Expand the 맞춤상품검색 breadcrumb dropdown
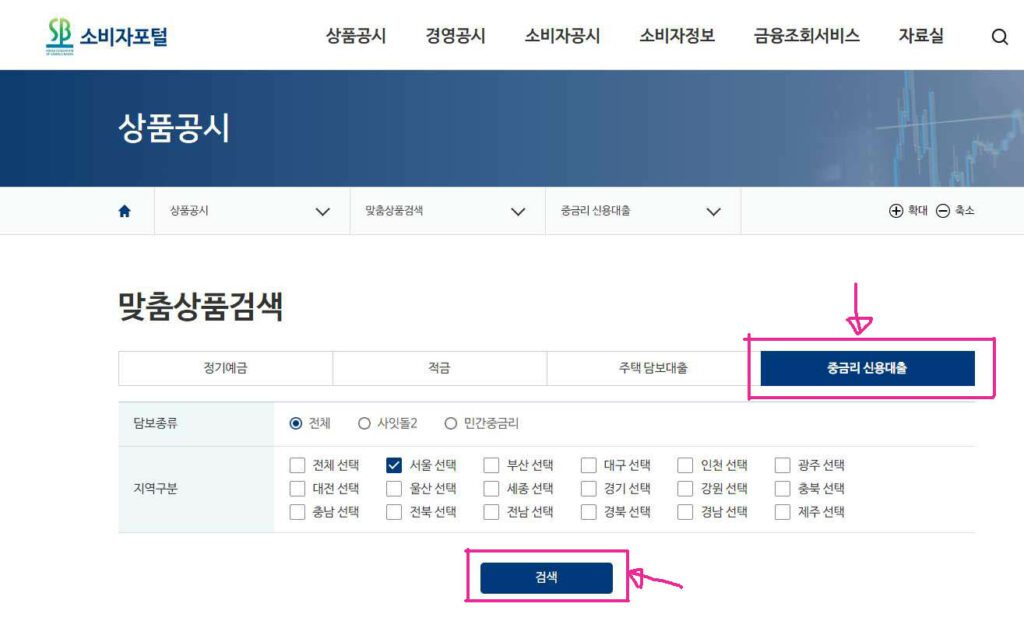Image resolution: width=1024 pixels, height=628 pixels. pyautogui.click(x=518, y=211)
